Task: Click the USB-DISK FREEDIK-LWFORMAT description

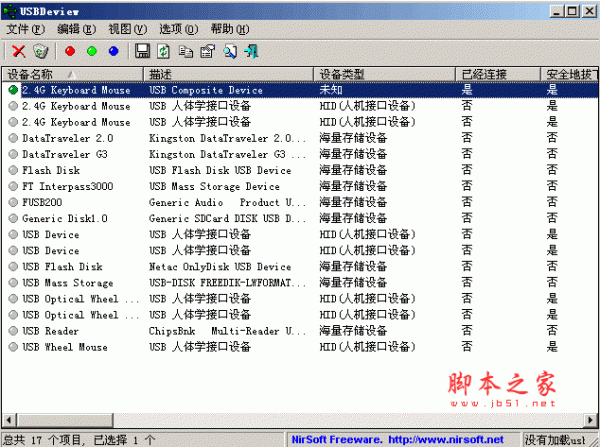Action: click(x=227, y=283)
